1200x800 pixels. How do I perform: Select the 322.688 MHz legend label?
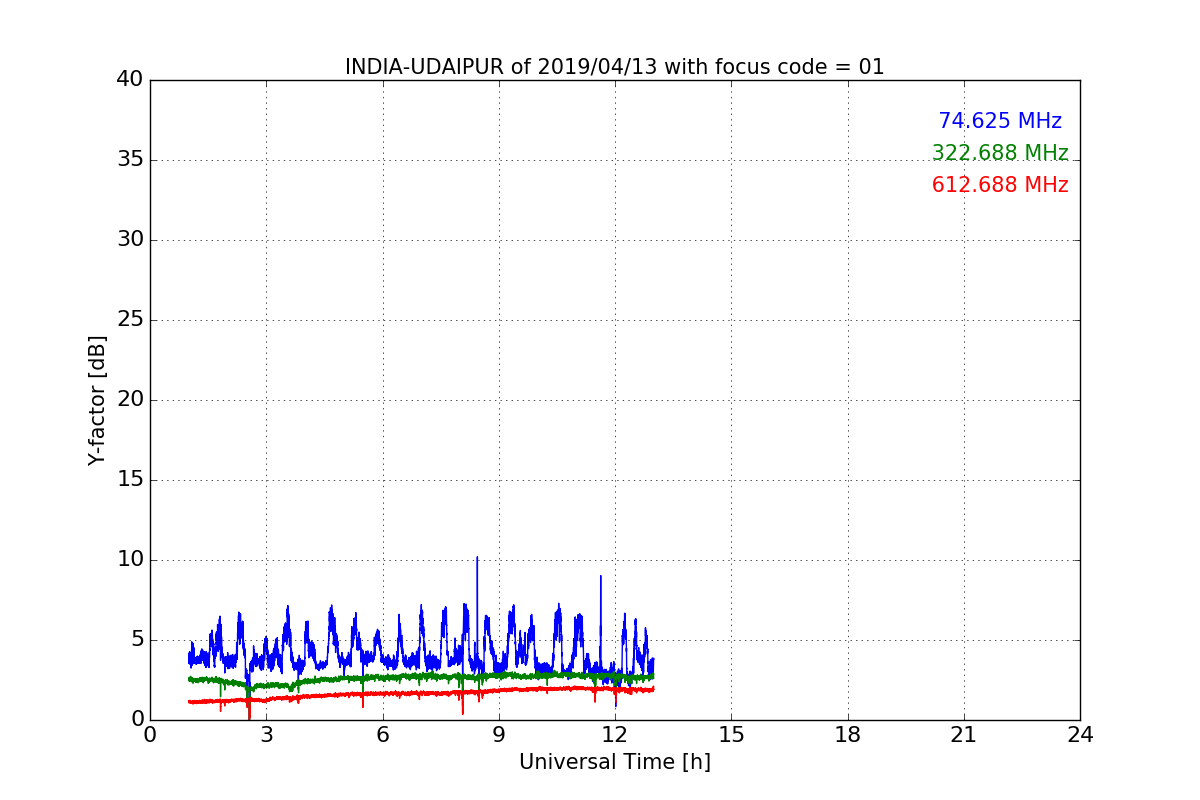(1000, 153)
